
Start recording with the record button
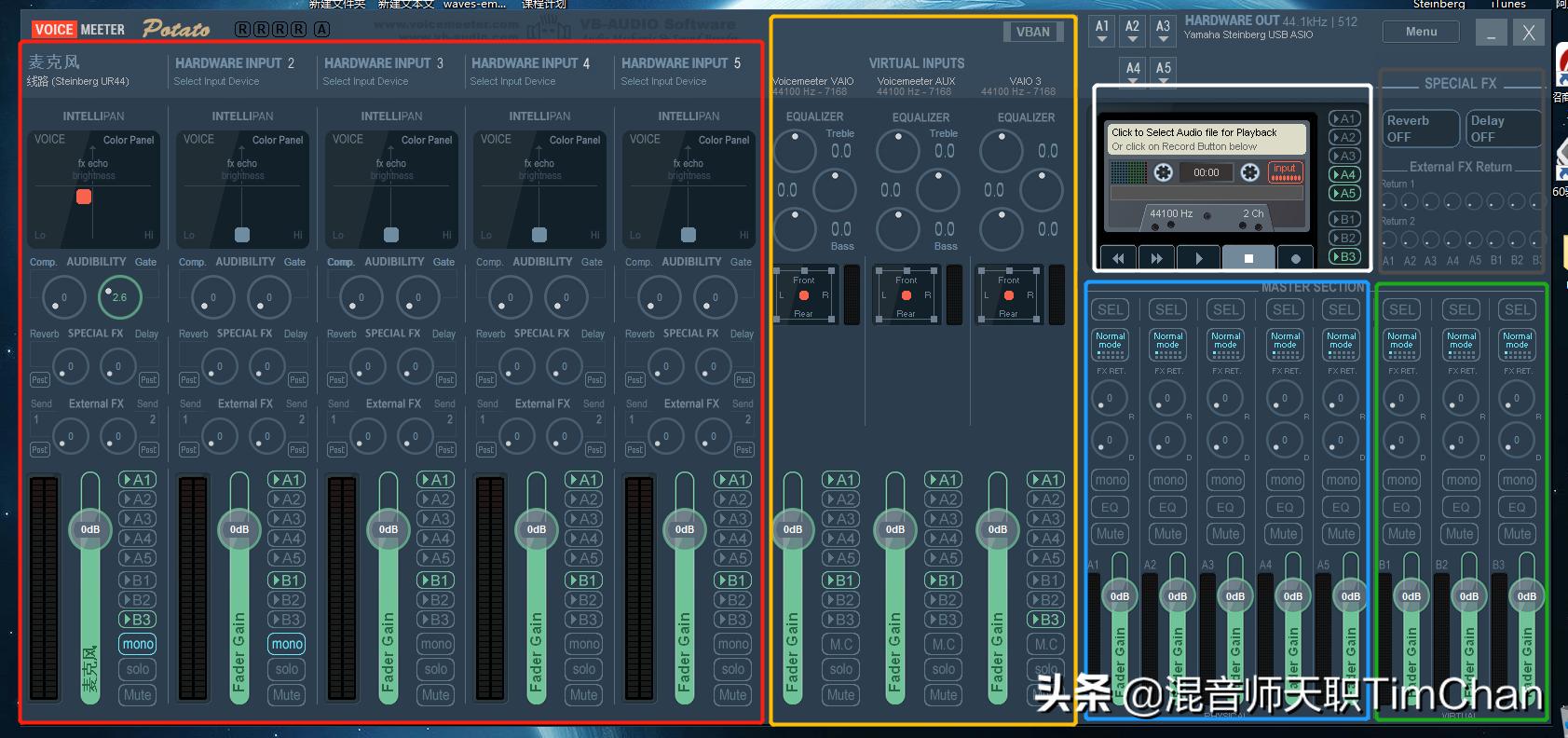[x=1296, y=258]
